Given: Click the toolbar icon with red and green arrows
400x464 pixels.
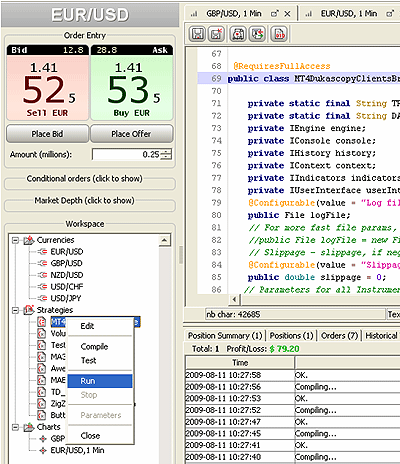Looking at the screenshot, I should [257, 34].
